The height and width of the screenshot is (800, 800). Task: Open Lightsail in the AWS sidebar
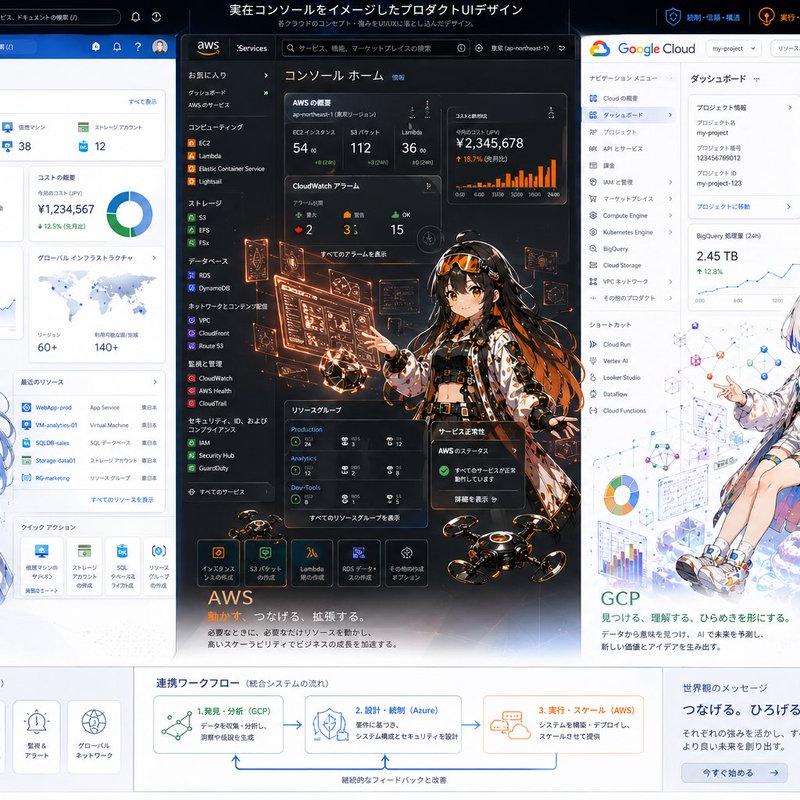coord(210,181)
